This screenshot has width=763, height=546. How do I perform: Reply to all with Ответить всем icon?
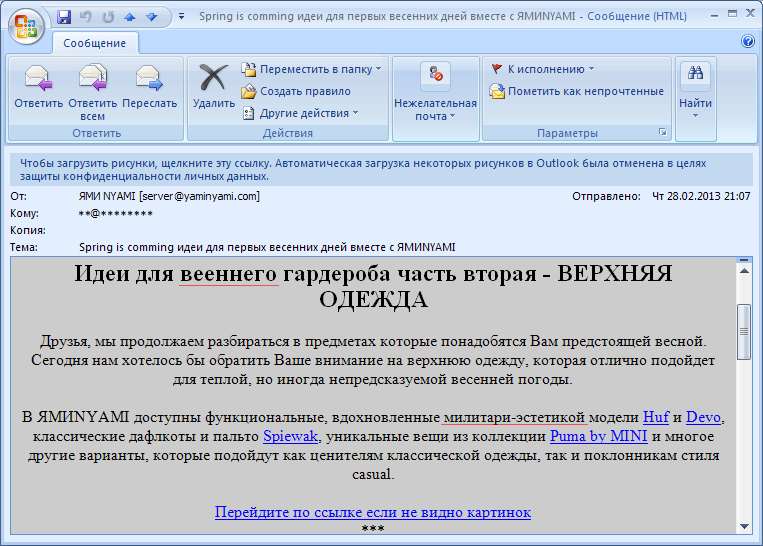[92, 78]
